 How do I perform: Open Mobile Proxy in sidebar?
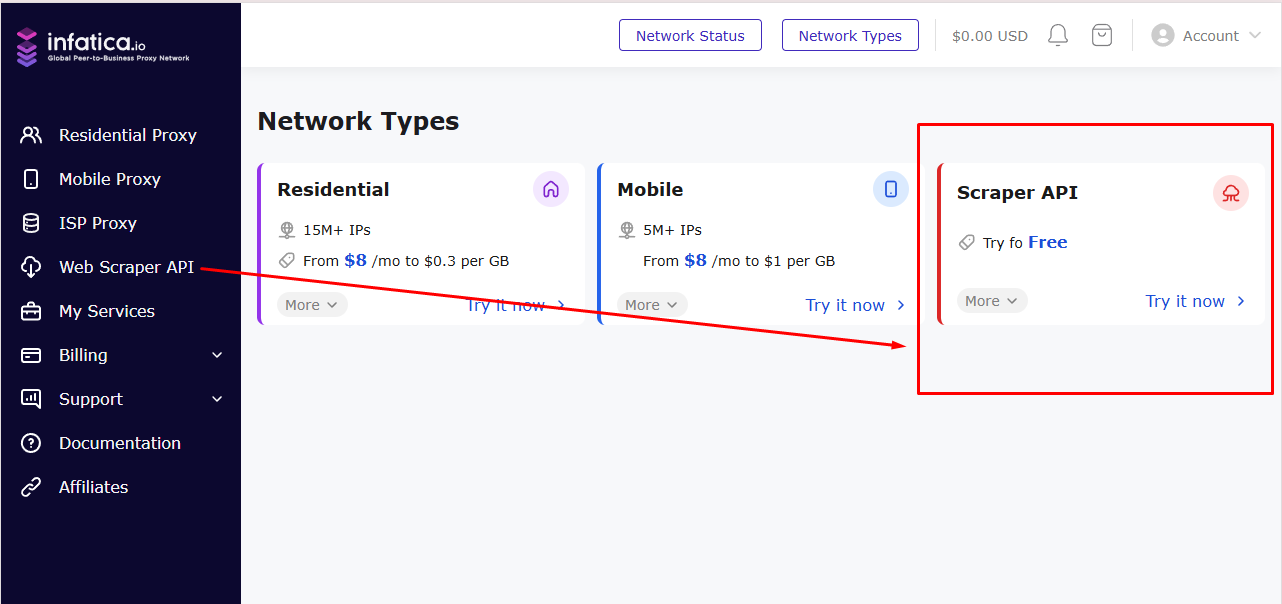(110, 179)
